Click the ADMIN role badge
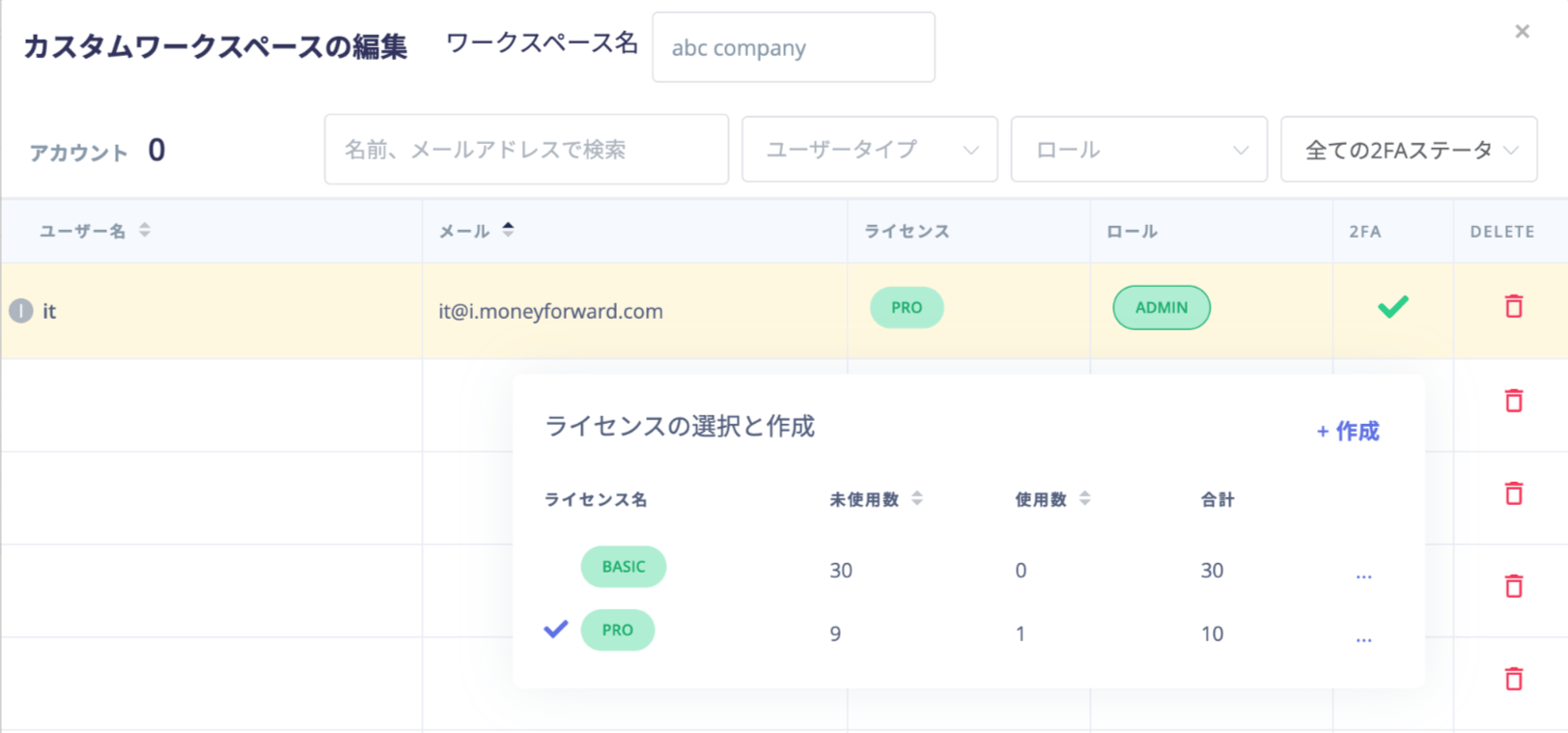Screen dimensions: 1568x733 click(1162, 308)
